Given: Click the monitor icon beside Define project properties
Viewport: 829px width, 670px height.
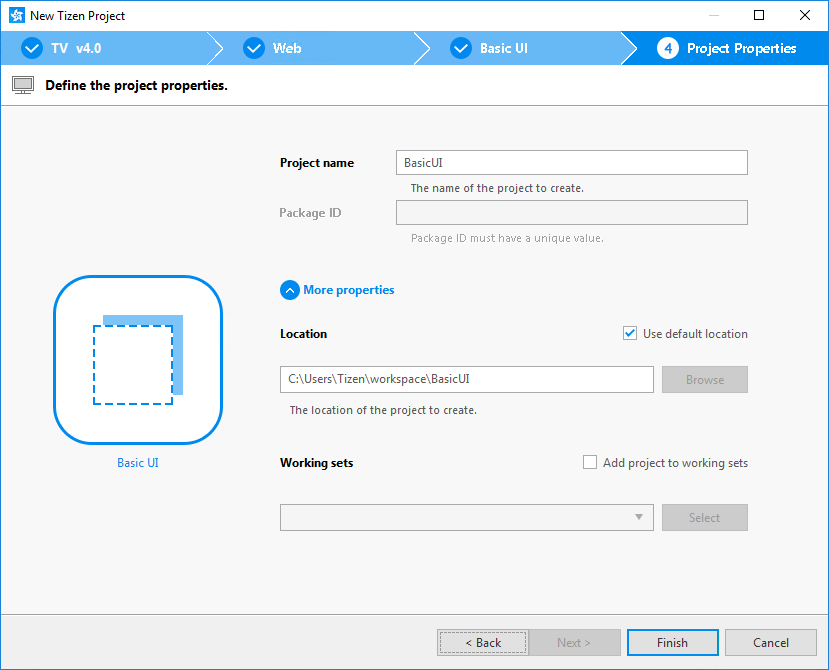Looking at the screenshot, I should (x=23, y=85).
